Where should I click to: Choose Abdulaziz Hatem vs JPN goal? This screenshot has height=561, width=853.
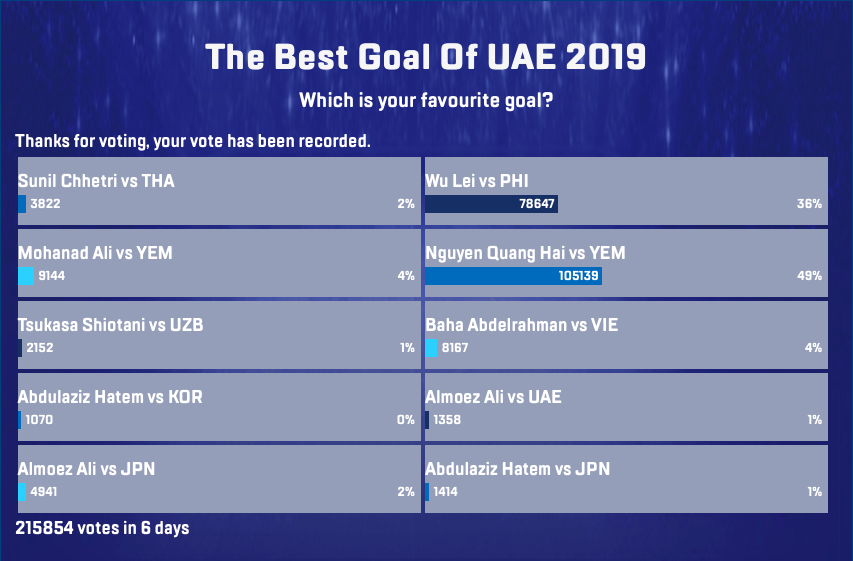[x=517, y=469]
